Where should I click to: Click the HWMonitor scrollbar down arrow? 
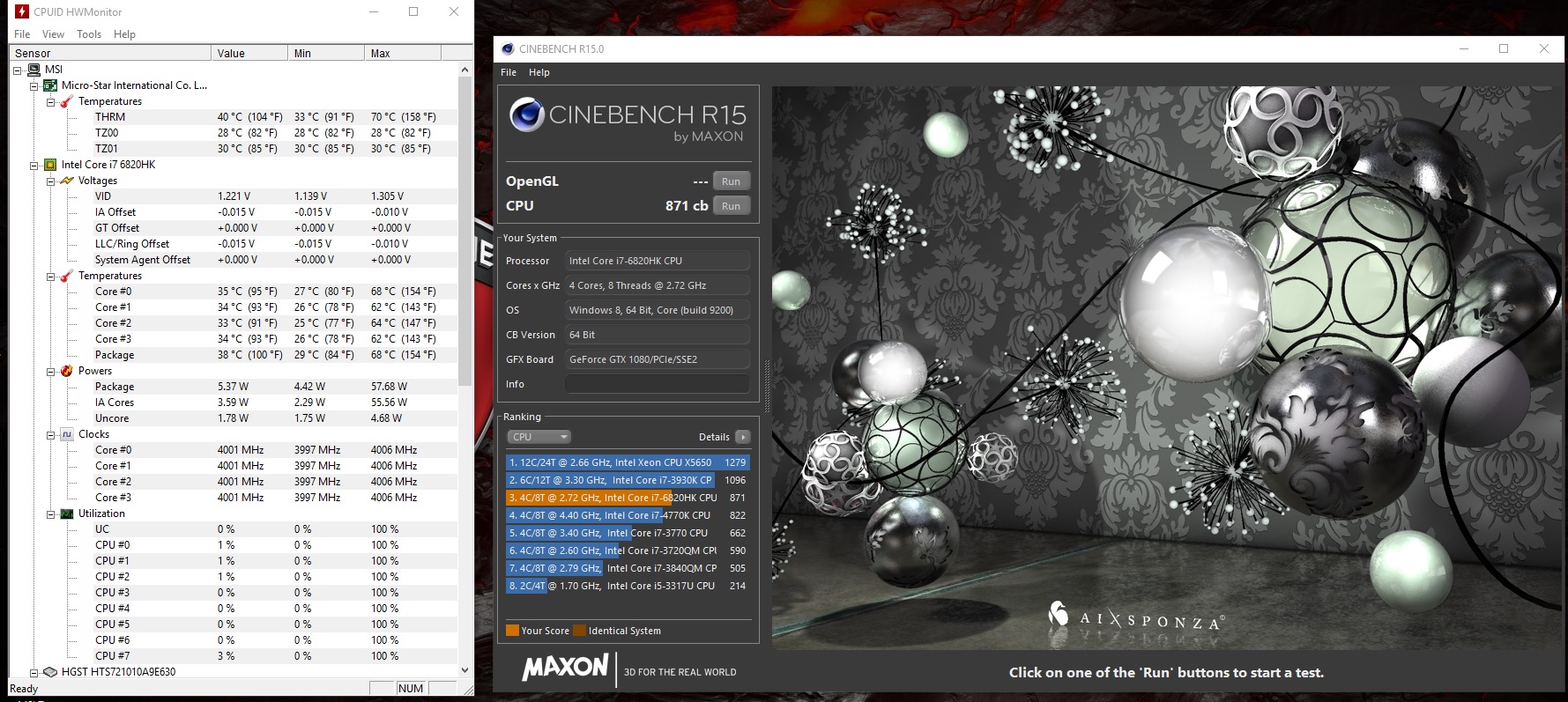pos(464,671)
